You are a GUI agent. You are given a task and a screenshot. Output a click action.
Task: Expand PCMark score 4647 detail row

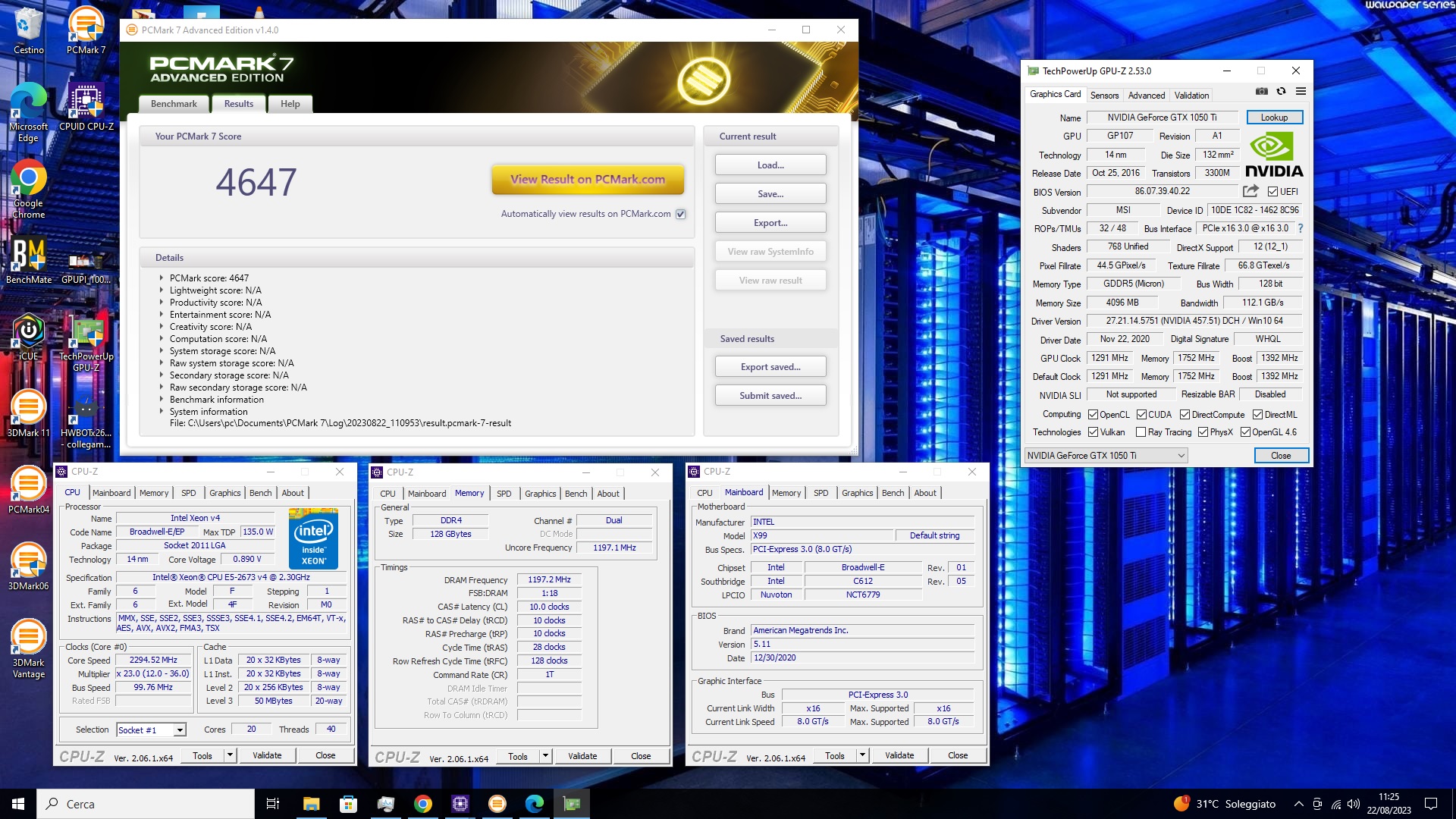point(162,278)
